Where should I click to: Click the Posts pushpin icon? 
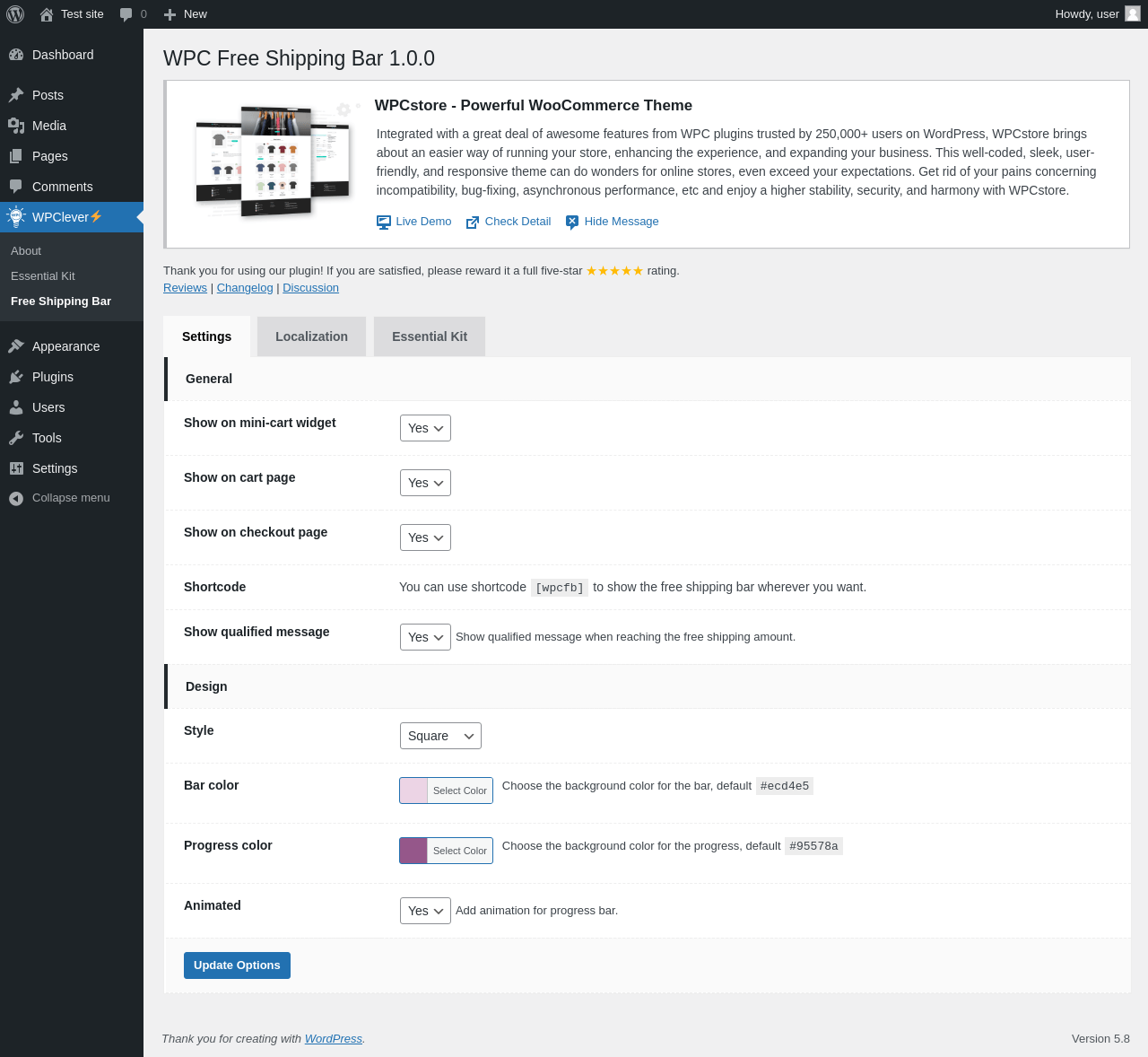16,95
